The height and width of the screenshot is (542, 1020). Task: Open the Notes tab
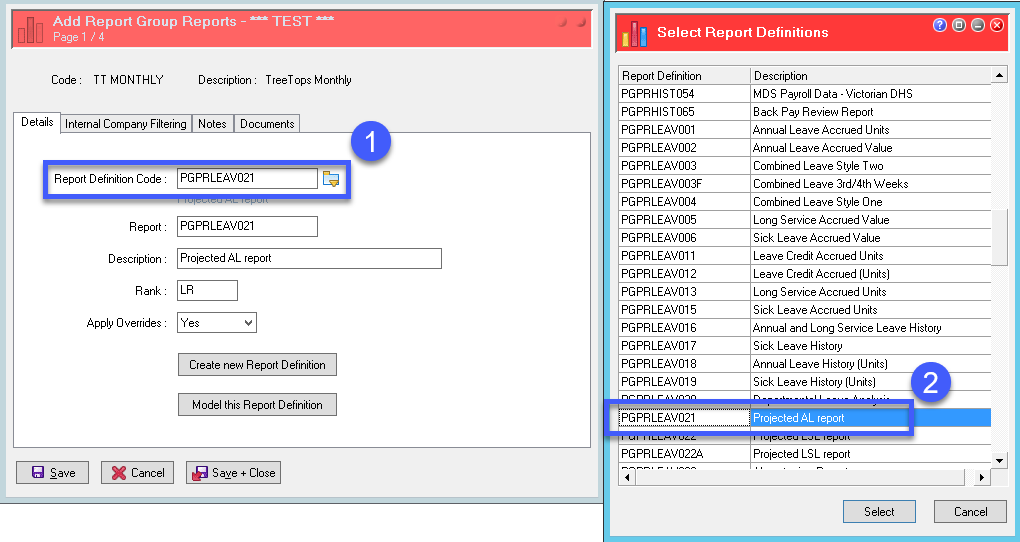212,124
